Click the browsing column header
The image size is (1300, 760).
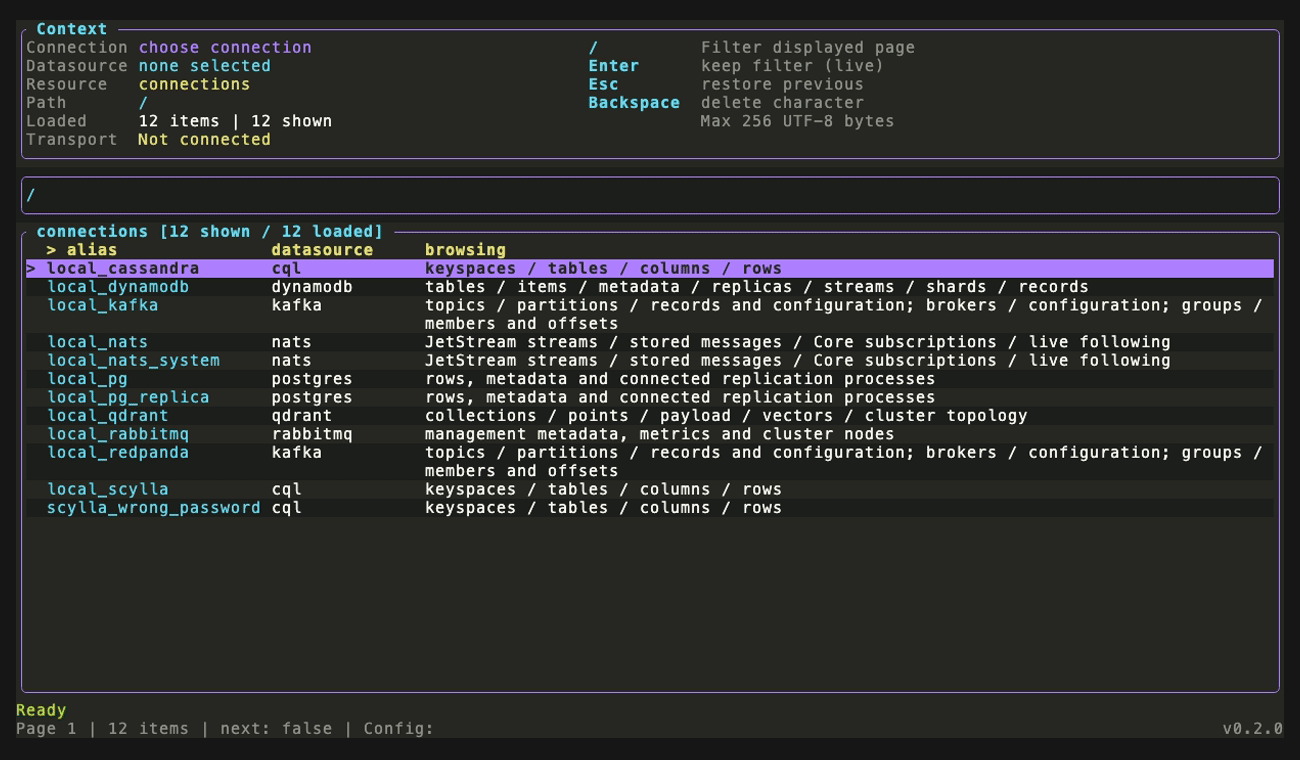point(465,250)
